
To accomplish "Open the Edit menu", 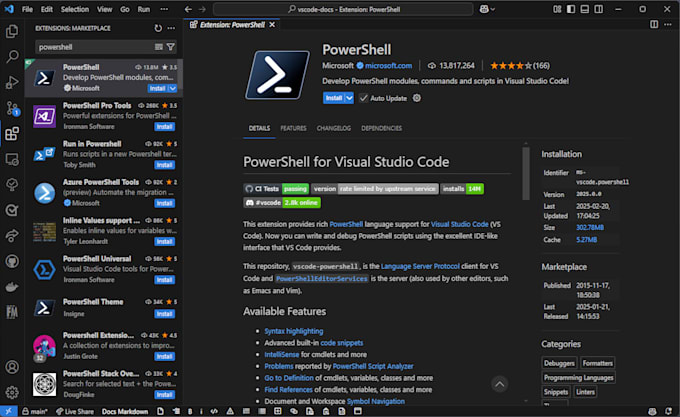I will [x=46, y=9].
